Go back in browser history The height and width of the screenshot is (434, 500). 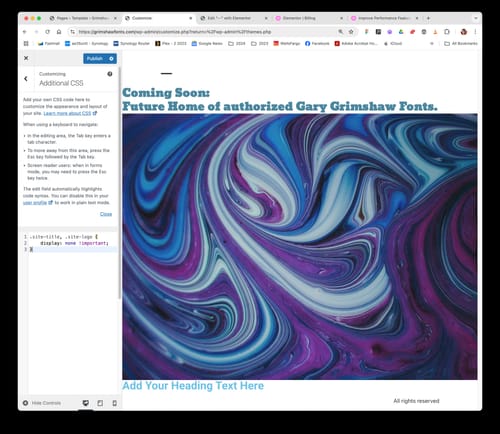tap(24, 32)
